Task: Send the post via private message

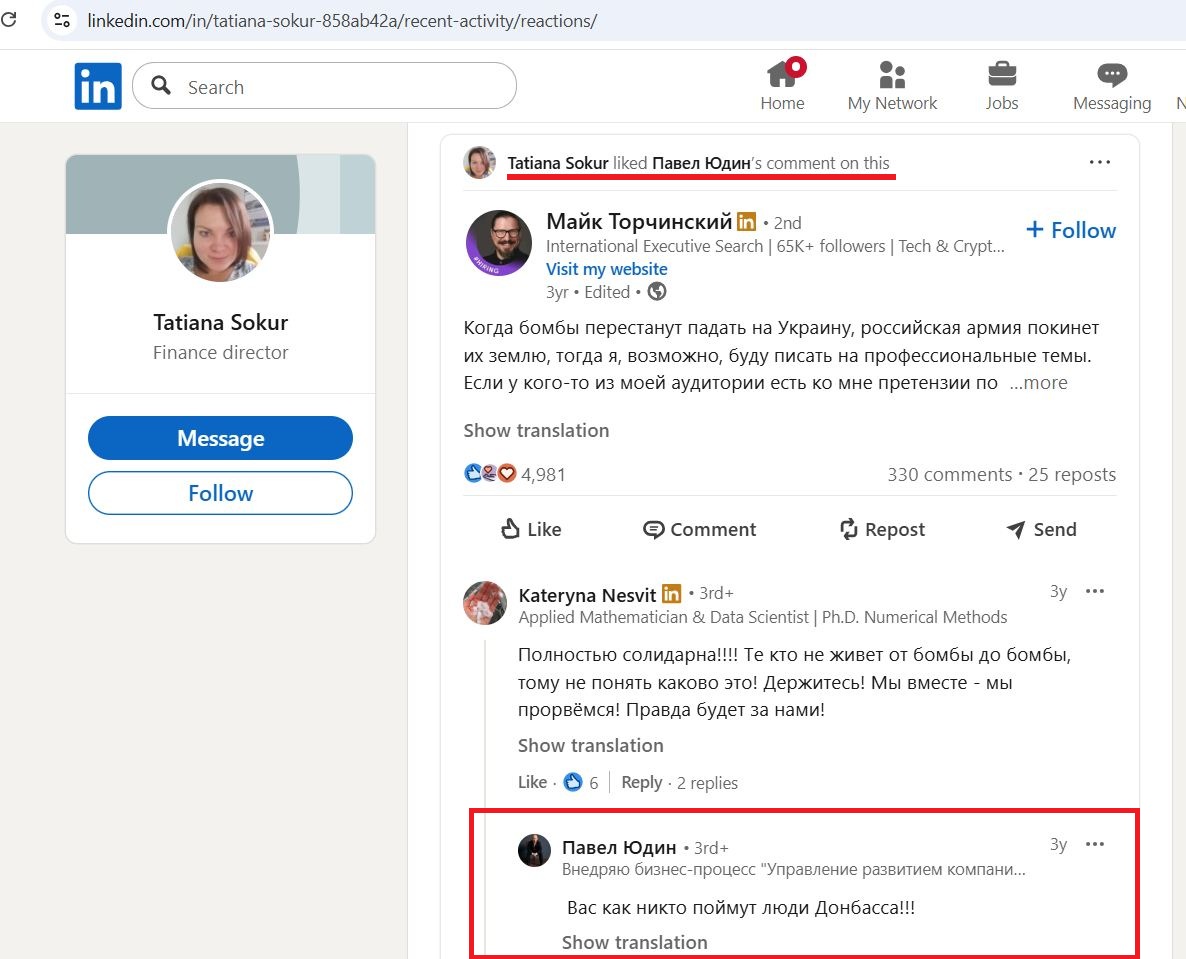Action: click(x=1041, y=529)
